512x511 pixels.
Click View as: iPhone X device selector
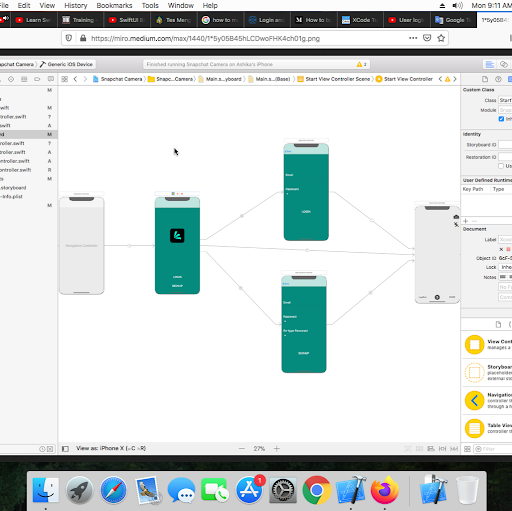pos(111,448)
